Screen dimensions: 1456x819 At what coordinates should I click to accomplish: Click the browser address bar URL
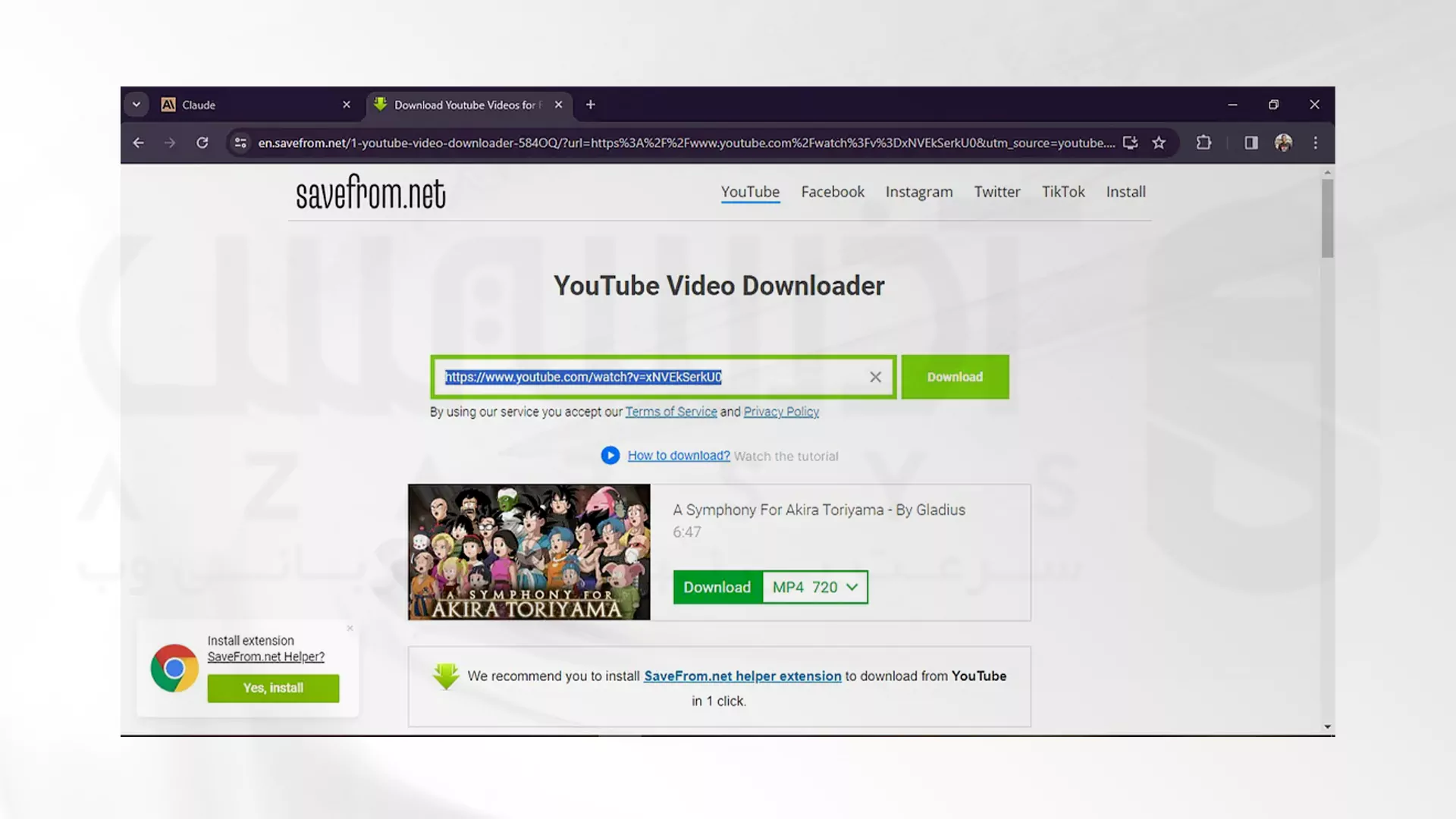click(686, 143)
